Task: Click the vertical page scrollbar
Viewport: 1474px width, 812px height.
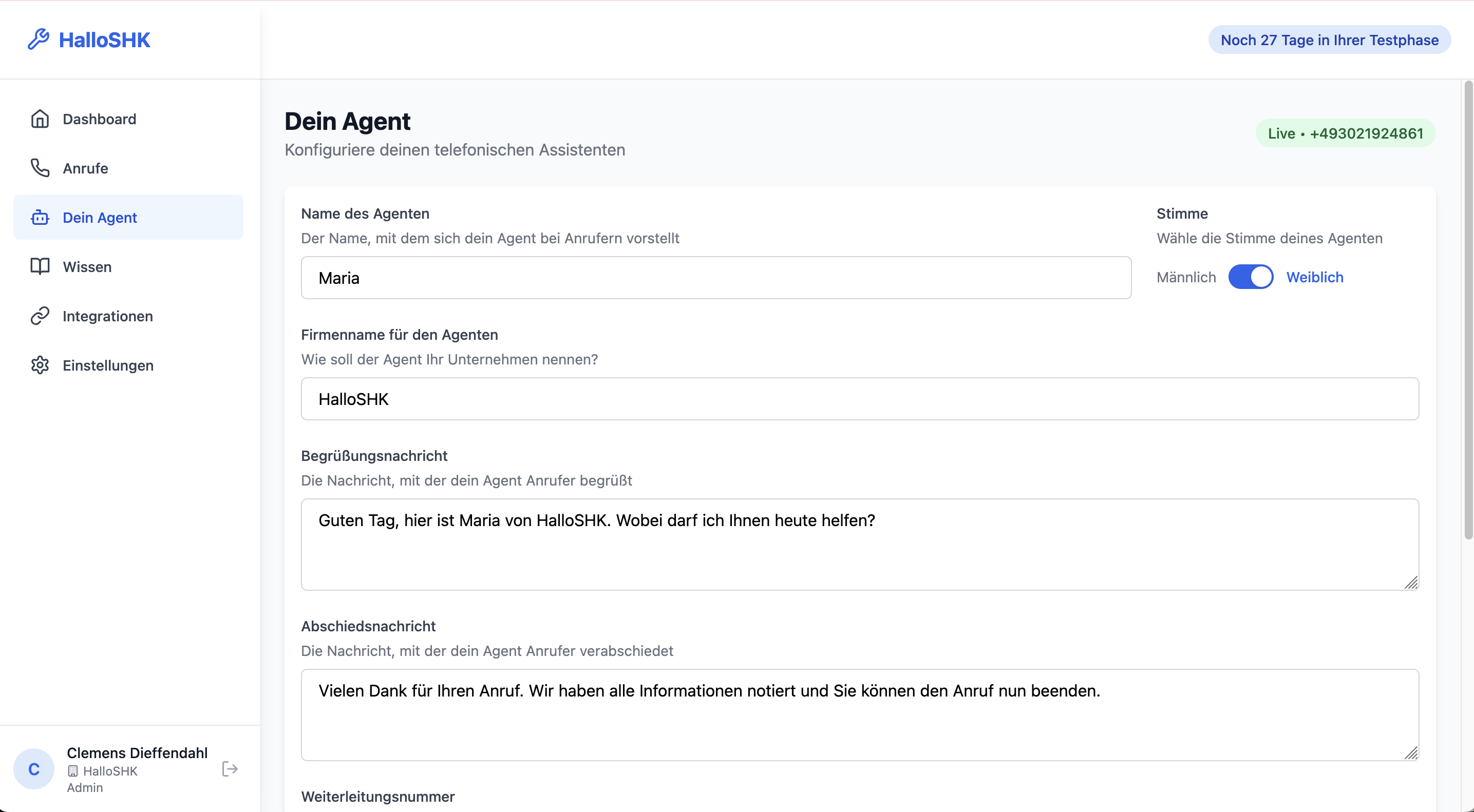Action: click(1469, 310)
